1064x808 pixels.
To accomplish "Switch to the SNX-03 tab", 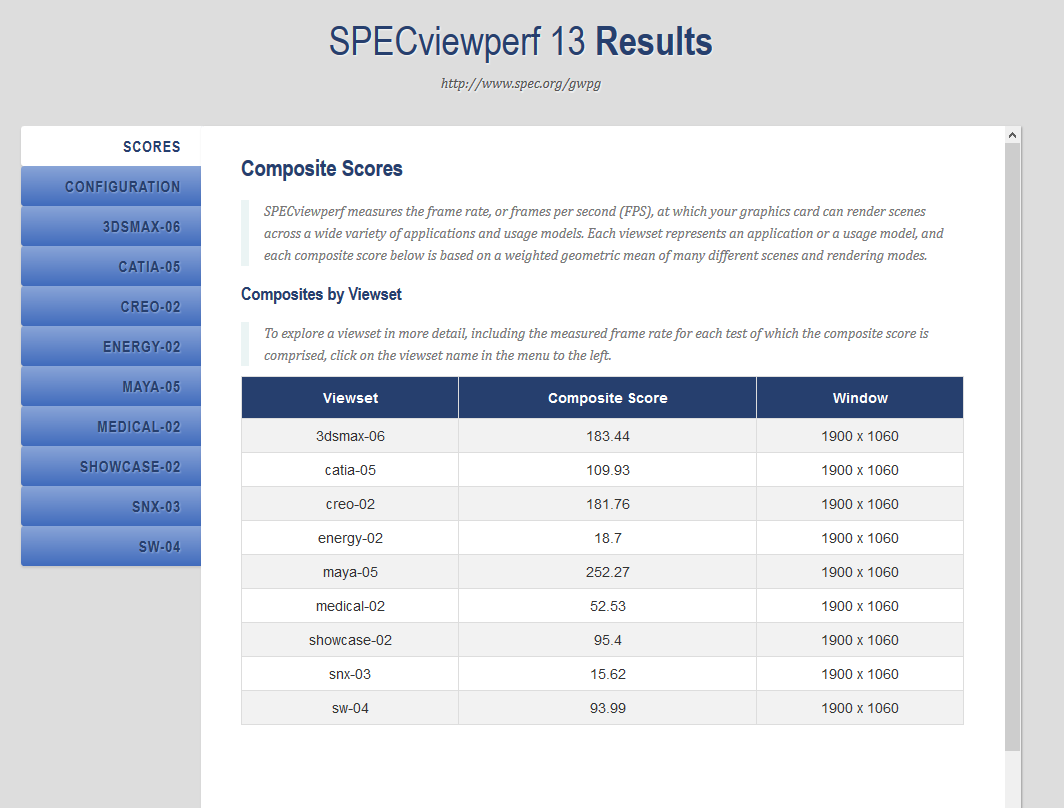I will point(156,507).
